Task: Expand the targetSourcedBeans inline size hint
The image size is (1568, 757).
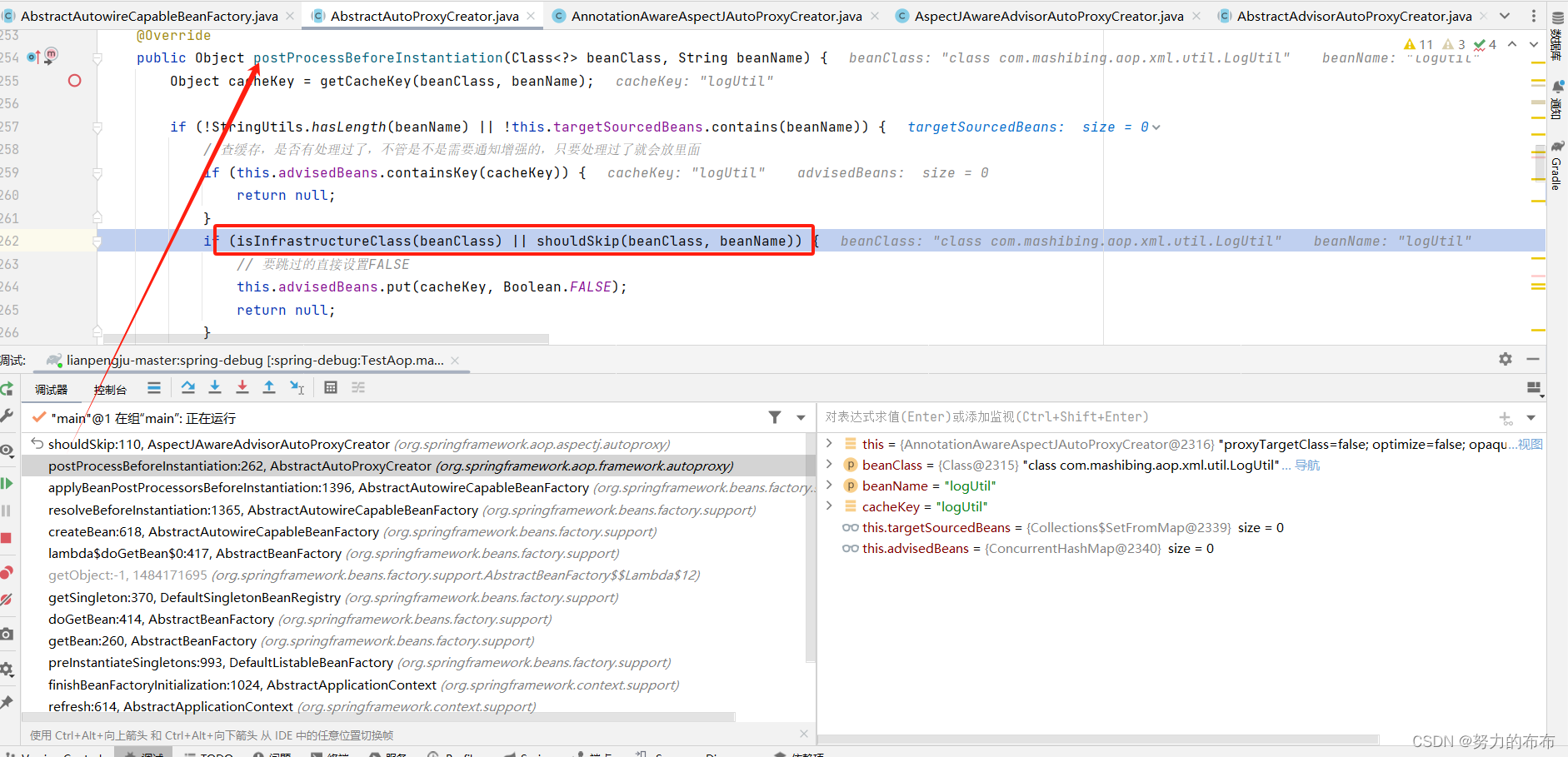Action: point(1156,127)
